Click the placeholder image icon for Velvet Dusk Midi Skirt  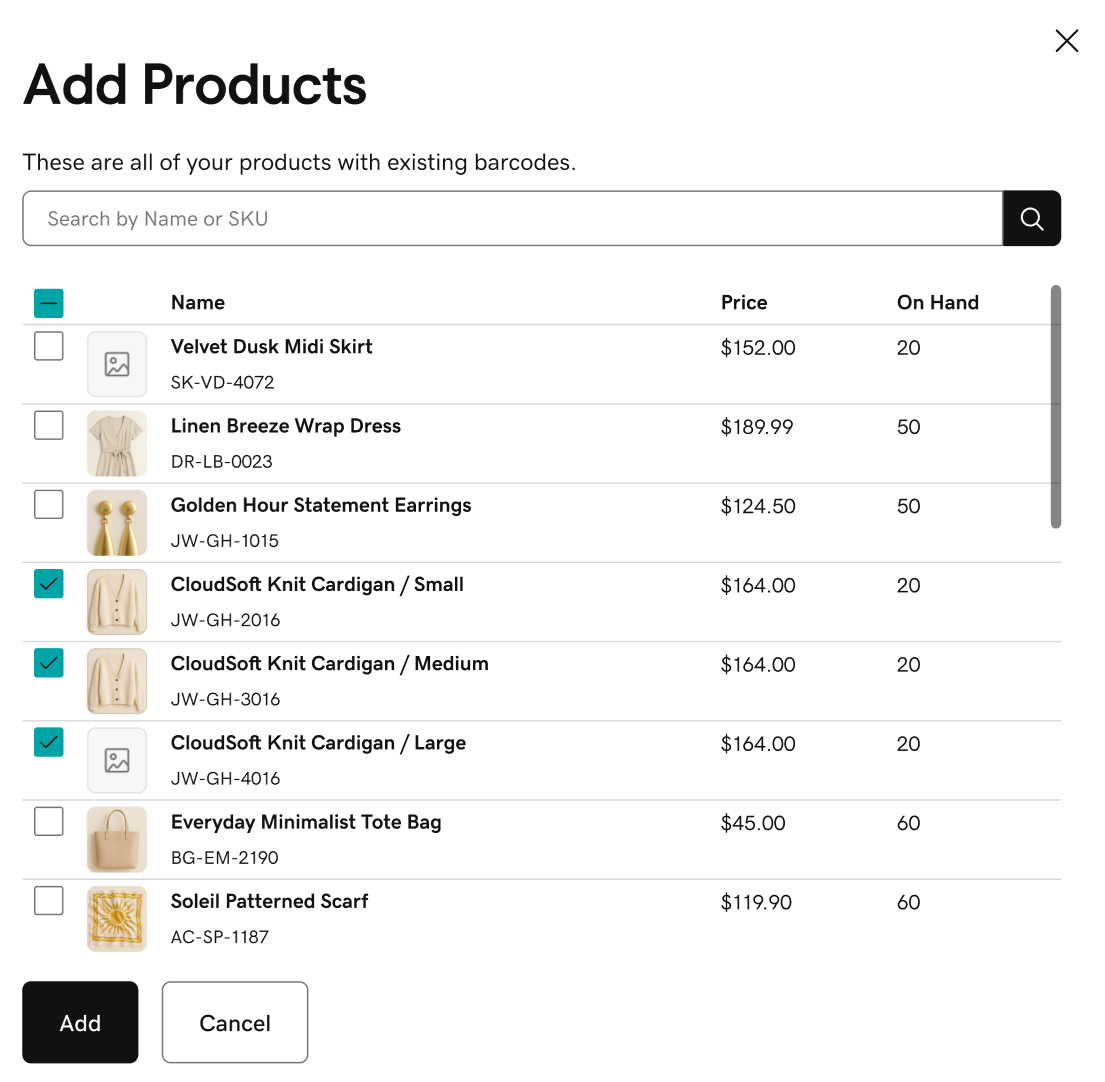click(x=117, y=364)
